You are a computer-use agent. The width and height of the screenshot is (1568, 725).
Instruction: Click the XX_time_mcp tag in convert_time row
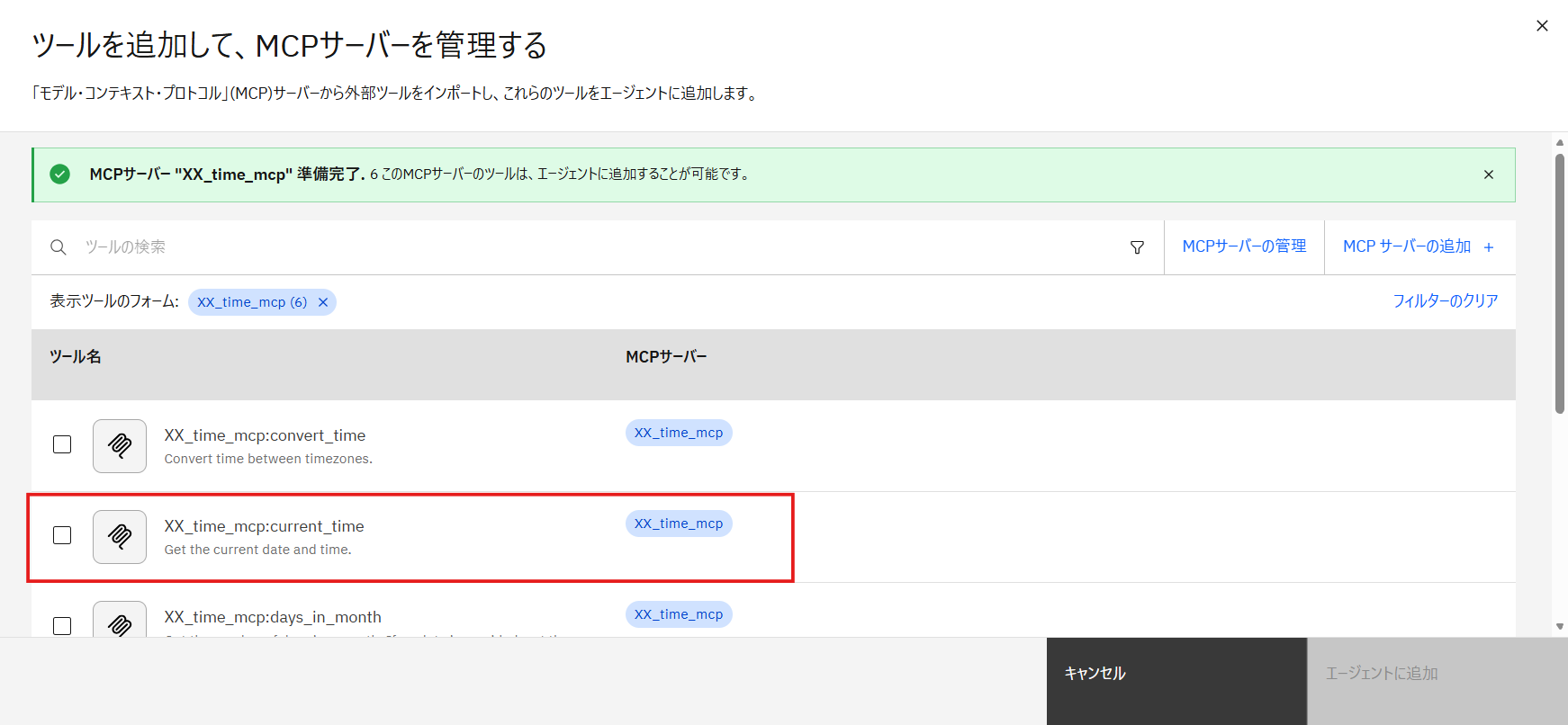[679, 433]
